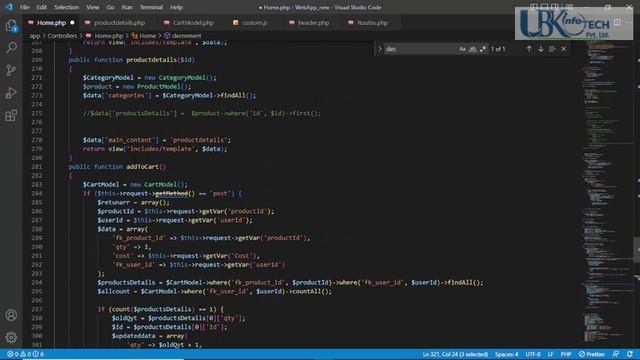The height and width of the screenshot is (360, 640).
Task: Open the feedback icon in status bar
Action: [616, 354]
